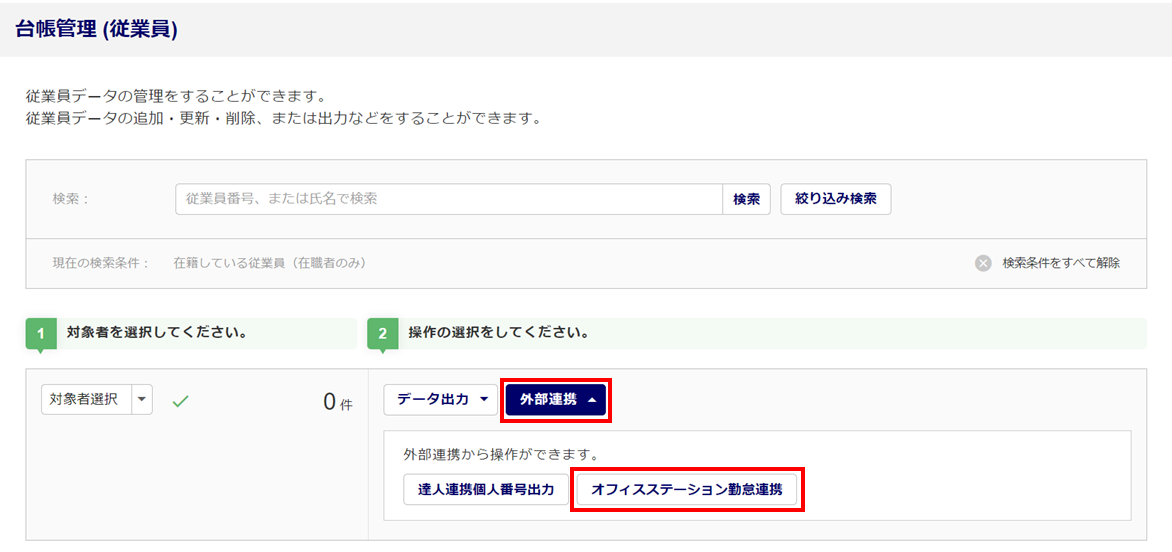Click the 検索 button next to the search field
The image size is (1172, 552).
(x=747, y=199)
